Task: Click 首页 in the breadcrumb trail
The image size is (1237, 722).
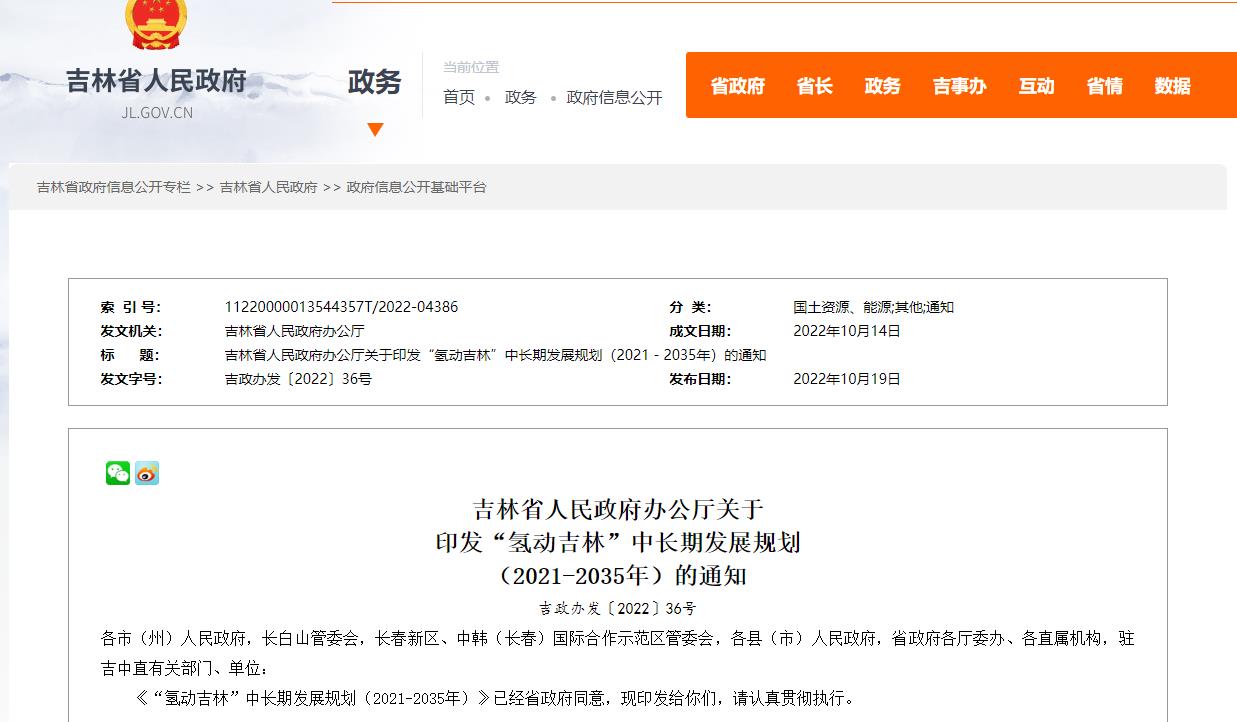Action: [458, 98]
